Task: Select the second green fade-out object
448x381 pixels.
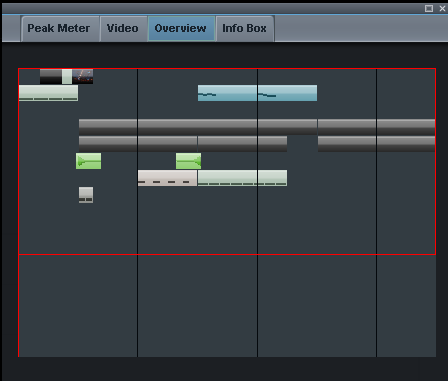Action: coord(188,161)
